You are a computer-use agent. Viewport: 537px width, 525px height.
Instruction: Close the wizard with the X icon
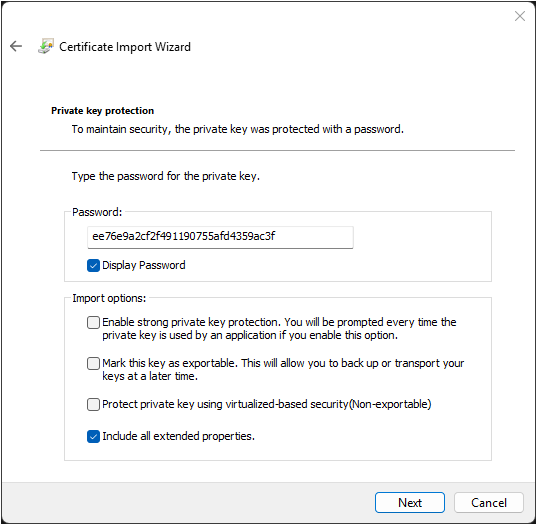coord(520,16)
